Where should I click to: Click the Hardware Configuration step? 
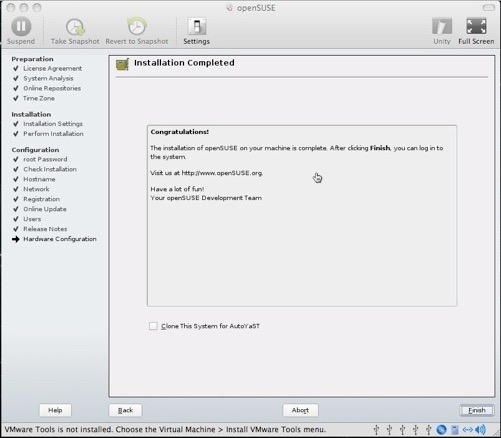[x=60, y=239]
